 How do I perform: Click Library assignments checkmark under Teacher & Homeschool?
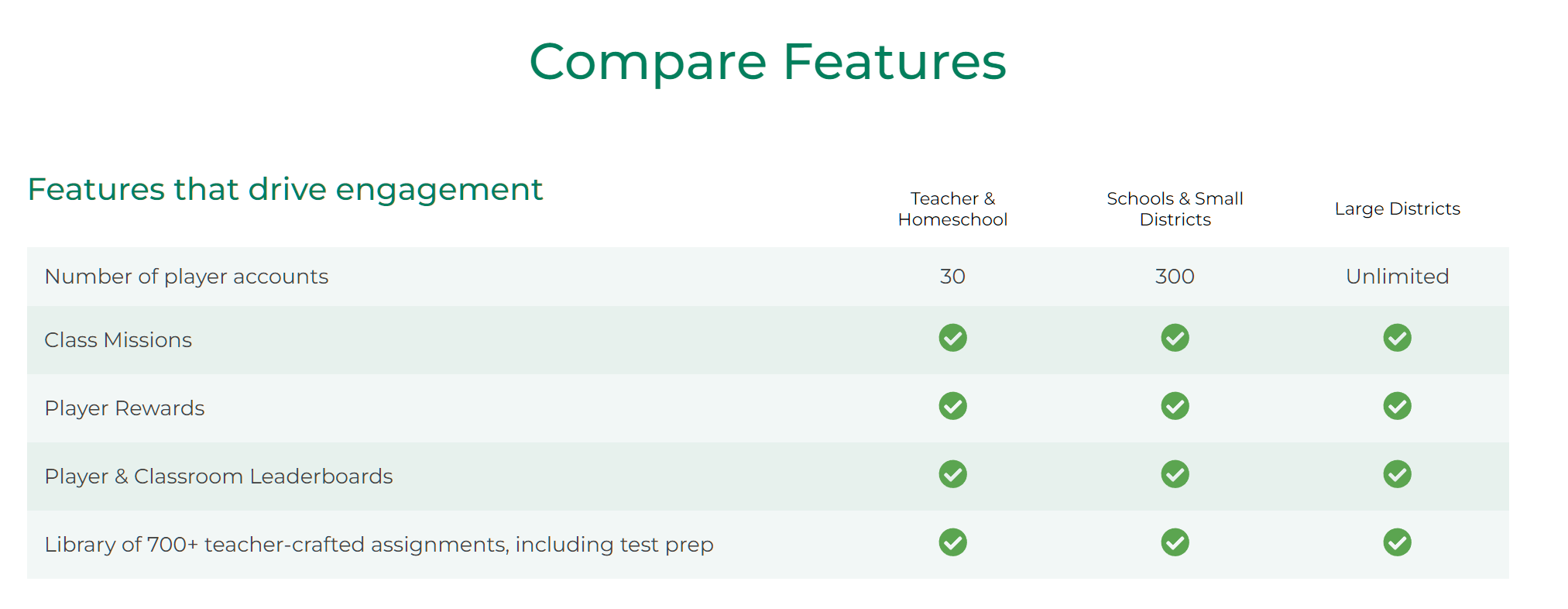click(952, 542)
